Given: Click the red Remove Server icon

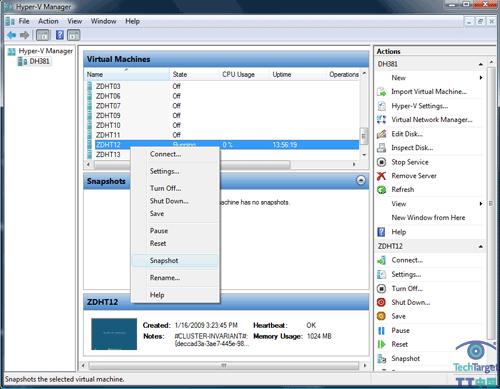Looking at the screenshot, I should pyautogui.click(x=381, y=176).
